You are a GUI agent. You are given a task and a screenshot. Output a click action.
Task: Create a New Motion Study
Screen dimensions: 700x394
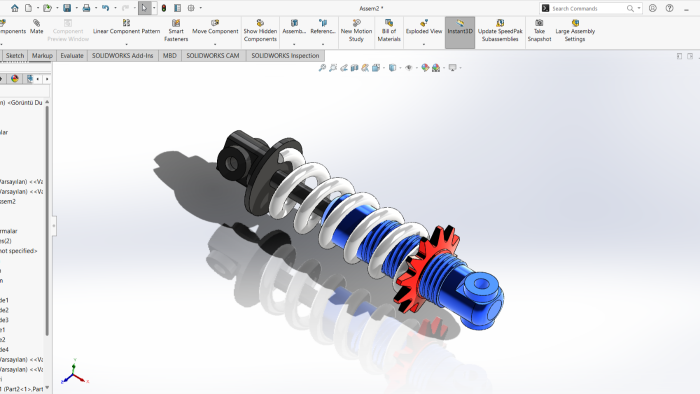tap(356, 30)
